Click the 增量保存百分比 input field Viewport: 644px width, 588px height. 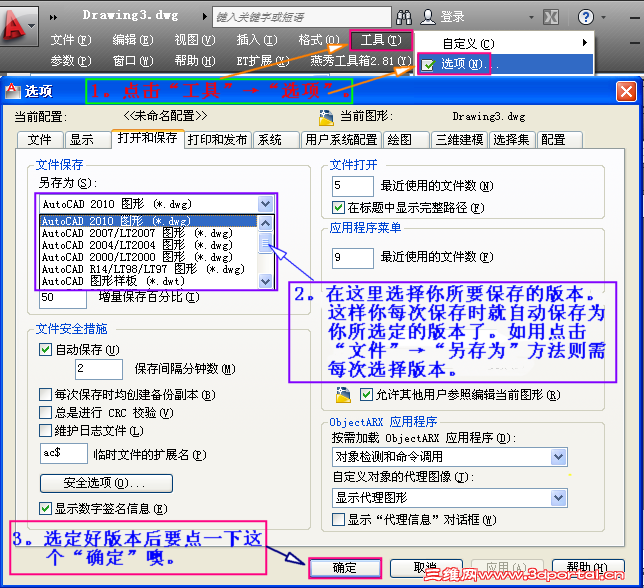[63, 298]
